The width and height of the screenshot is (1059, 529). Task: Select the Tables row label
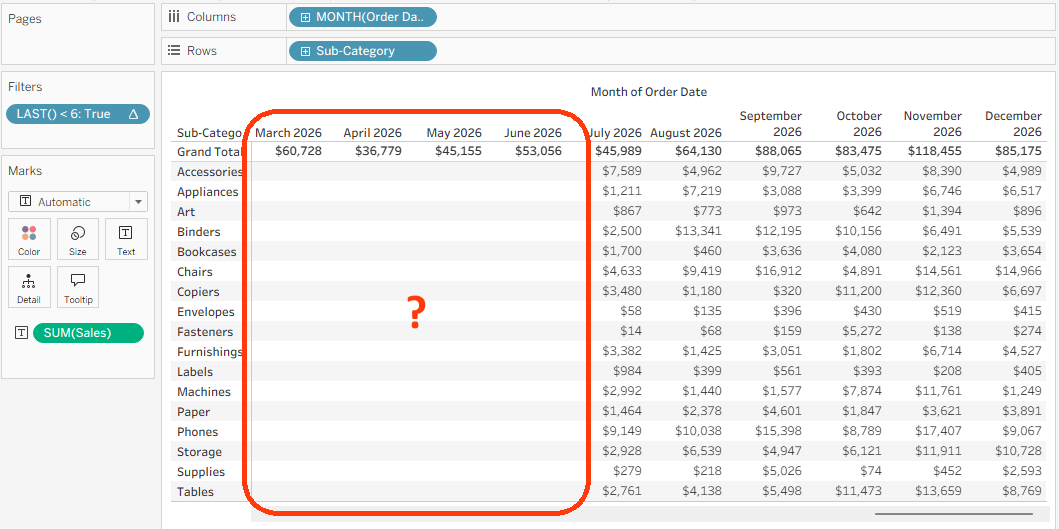[x=195, y=492]
